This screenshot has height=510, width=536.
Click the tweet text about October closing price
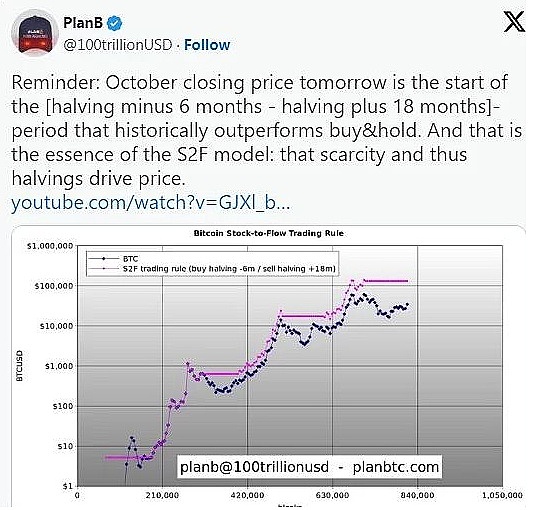pos(267,131)
